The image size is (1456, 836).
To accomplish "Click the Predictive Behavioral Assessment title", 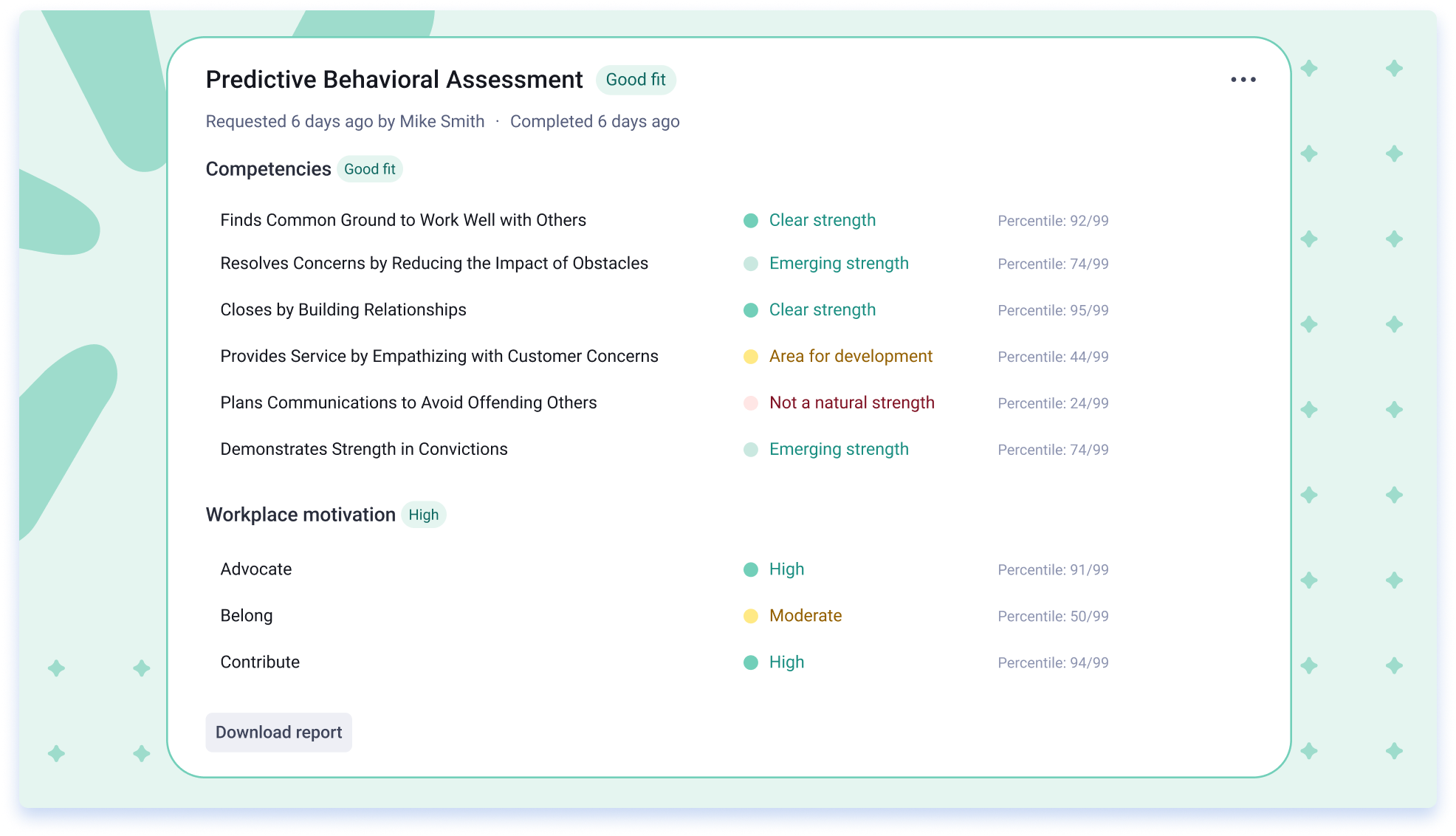I will 394,80.
